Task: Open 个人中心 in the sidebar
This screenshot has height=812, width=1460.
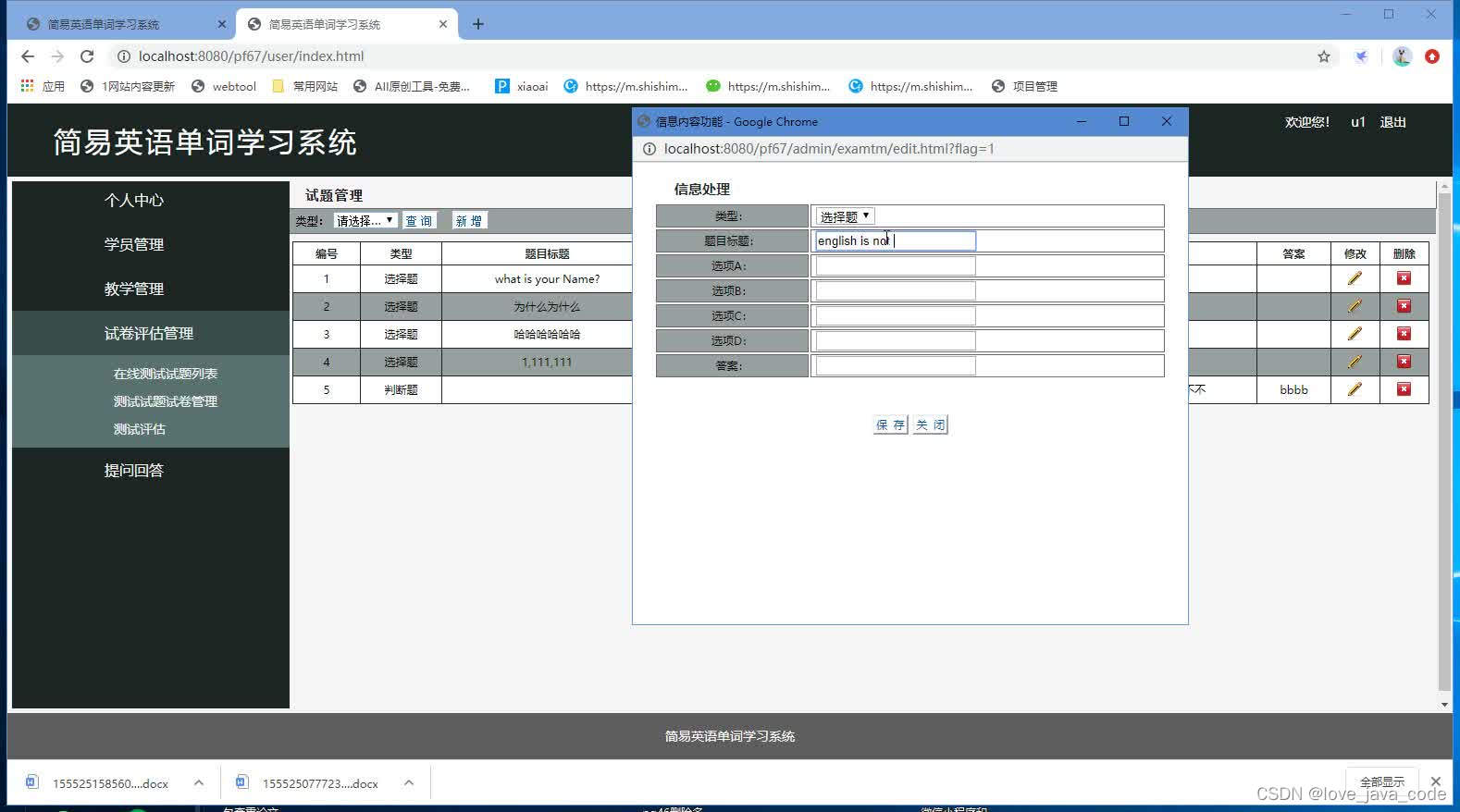Action: click(x=133, y=200)
